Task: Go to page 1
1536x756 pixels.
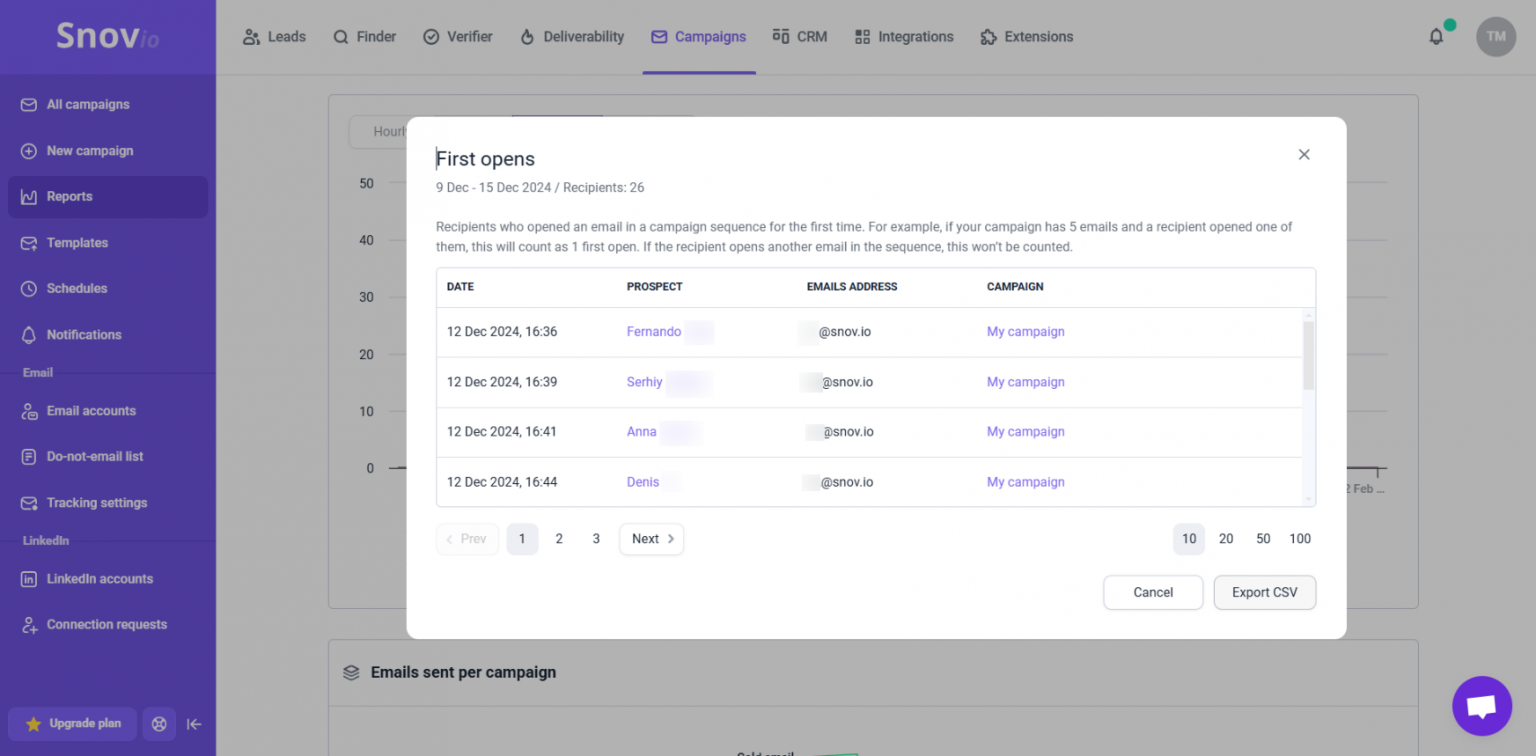Action: pos(522,539)
